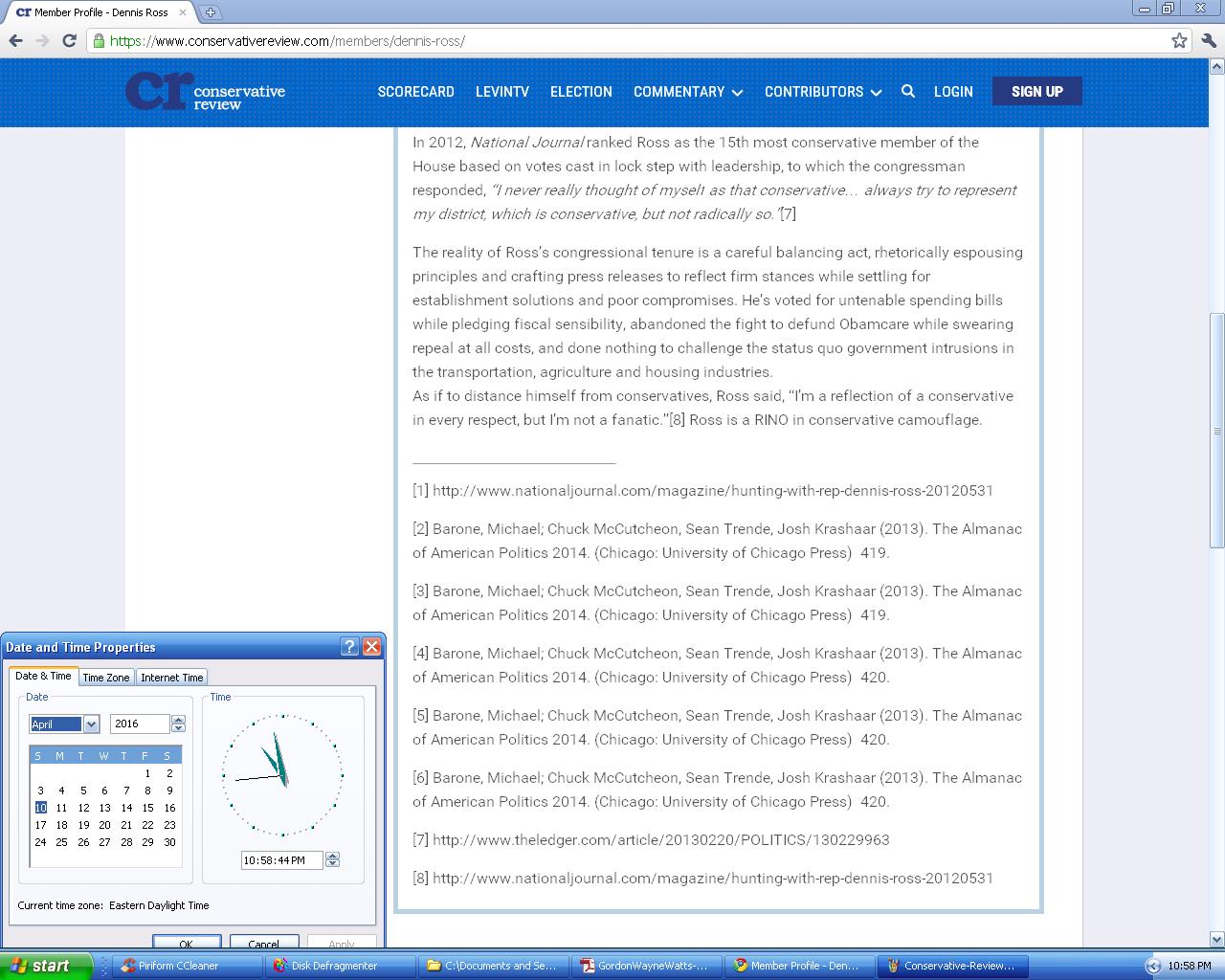Select day 10 in the calendar
Viewport: 1225px width, 980px height.
click(40, 808)
